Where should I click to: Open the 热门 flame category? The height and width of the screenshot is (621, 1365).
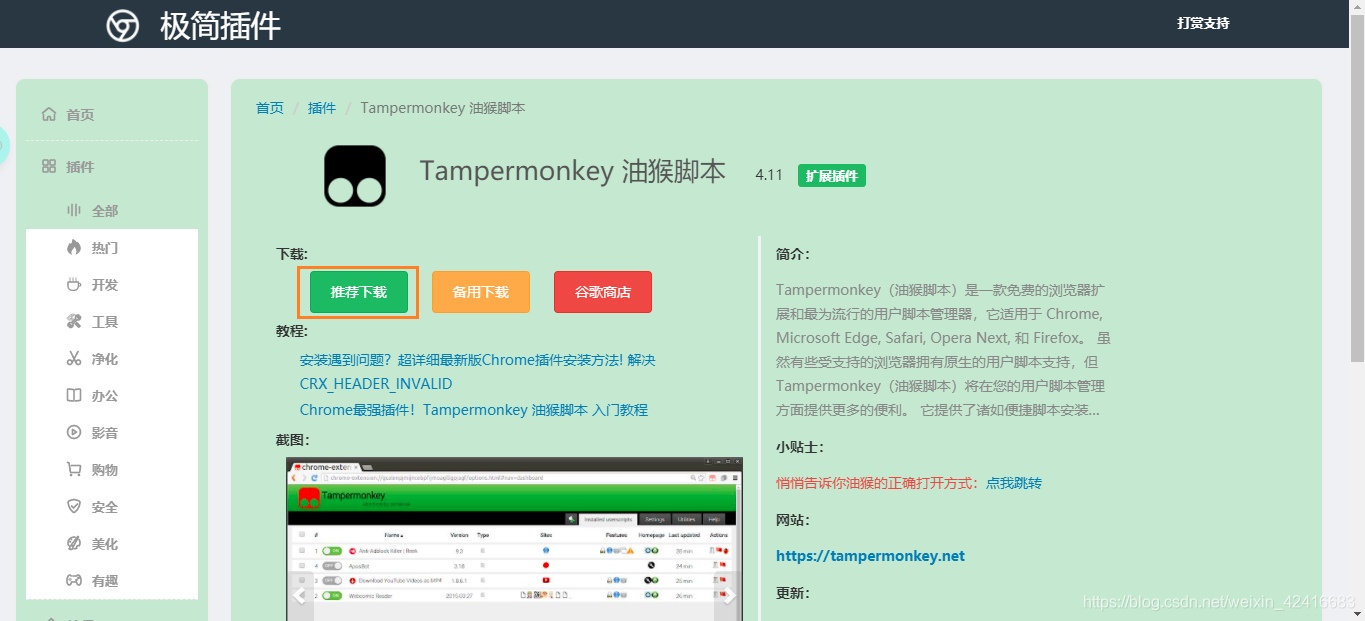92,248
